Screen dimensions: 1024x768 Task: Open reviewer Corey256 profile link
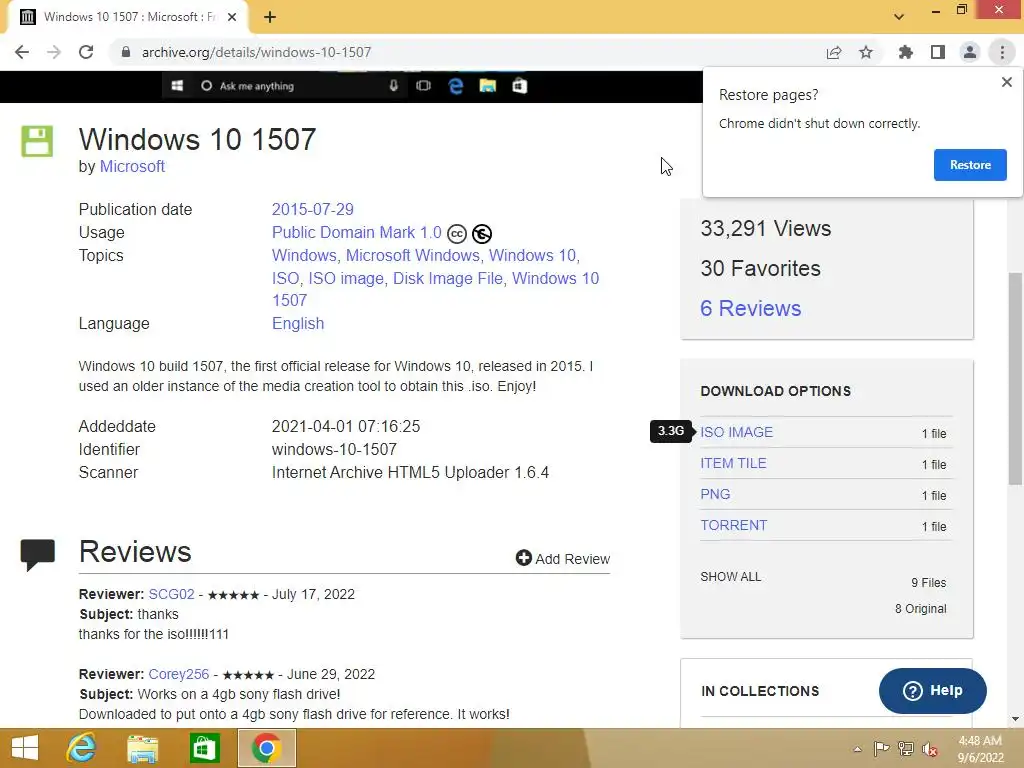tap(178, 674)
